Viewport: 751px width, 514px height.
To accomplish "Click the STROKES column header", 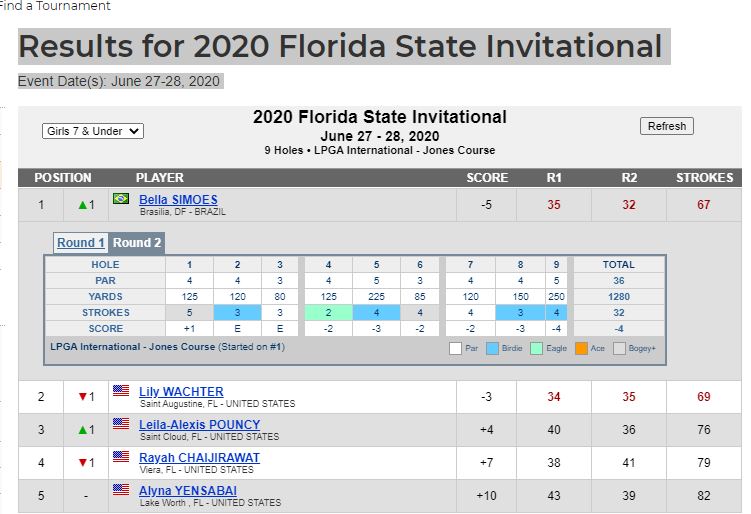I will pos(704,178).
